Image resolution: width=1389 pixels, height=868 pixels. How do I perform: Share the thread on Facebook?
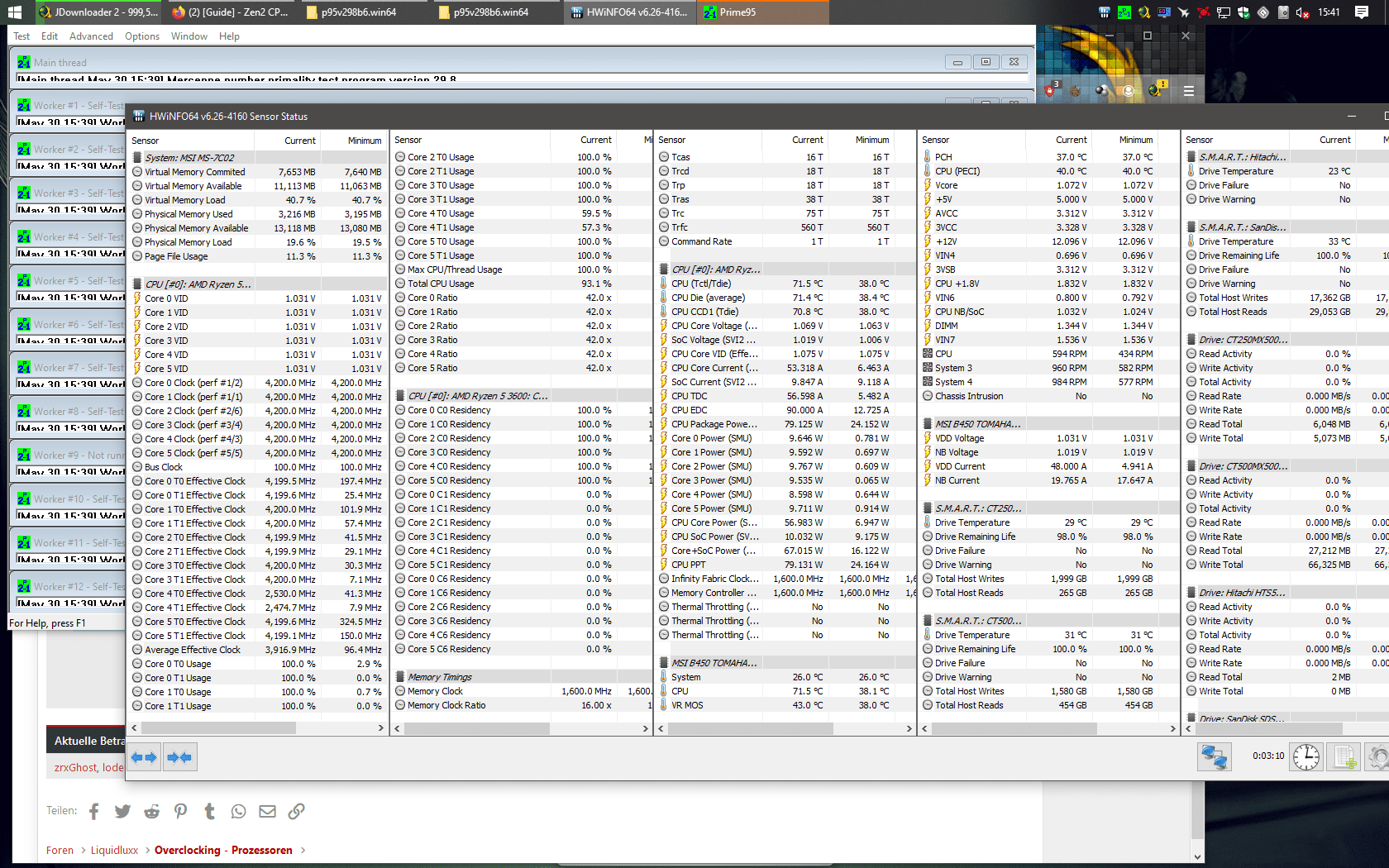click(94, 812)
